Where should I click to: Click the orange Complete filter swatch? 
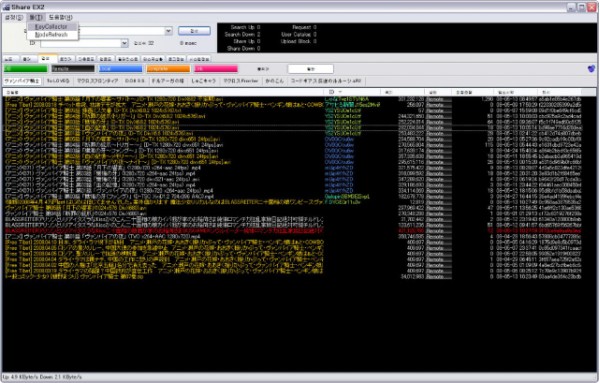[x=168, y=69]
